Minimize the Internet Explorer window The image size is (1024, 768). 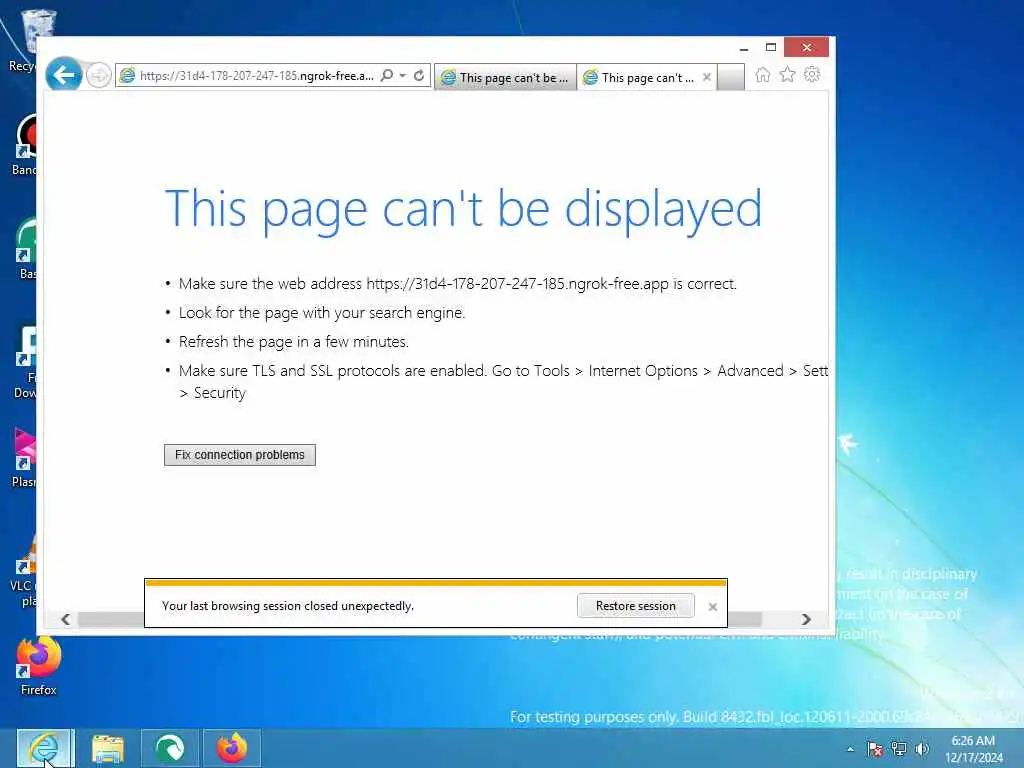[744, 48]
